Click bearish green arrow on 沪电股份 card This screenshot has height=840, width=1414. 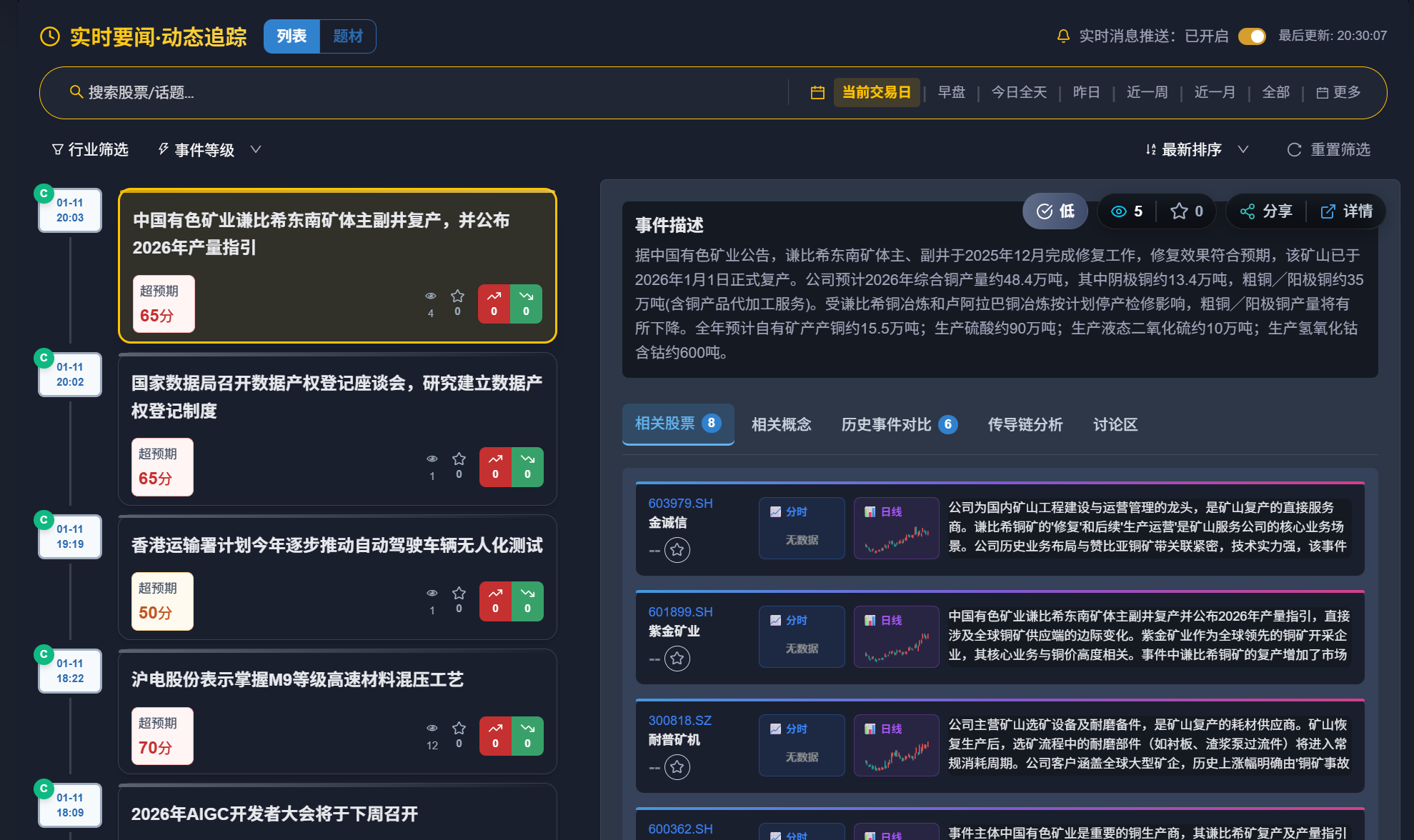[527, 736]
